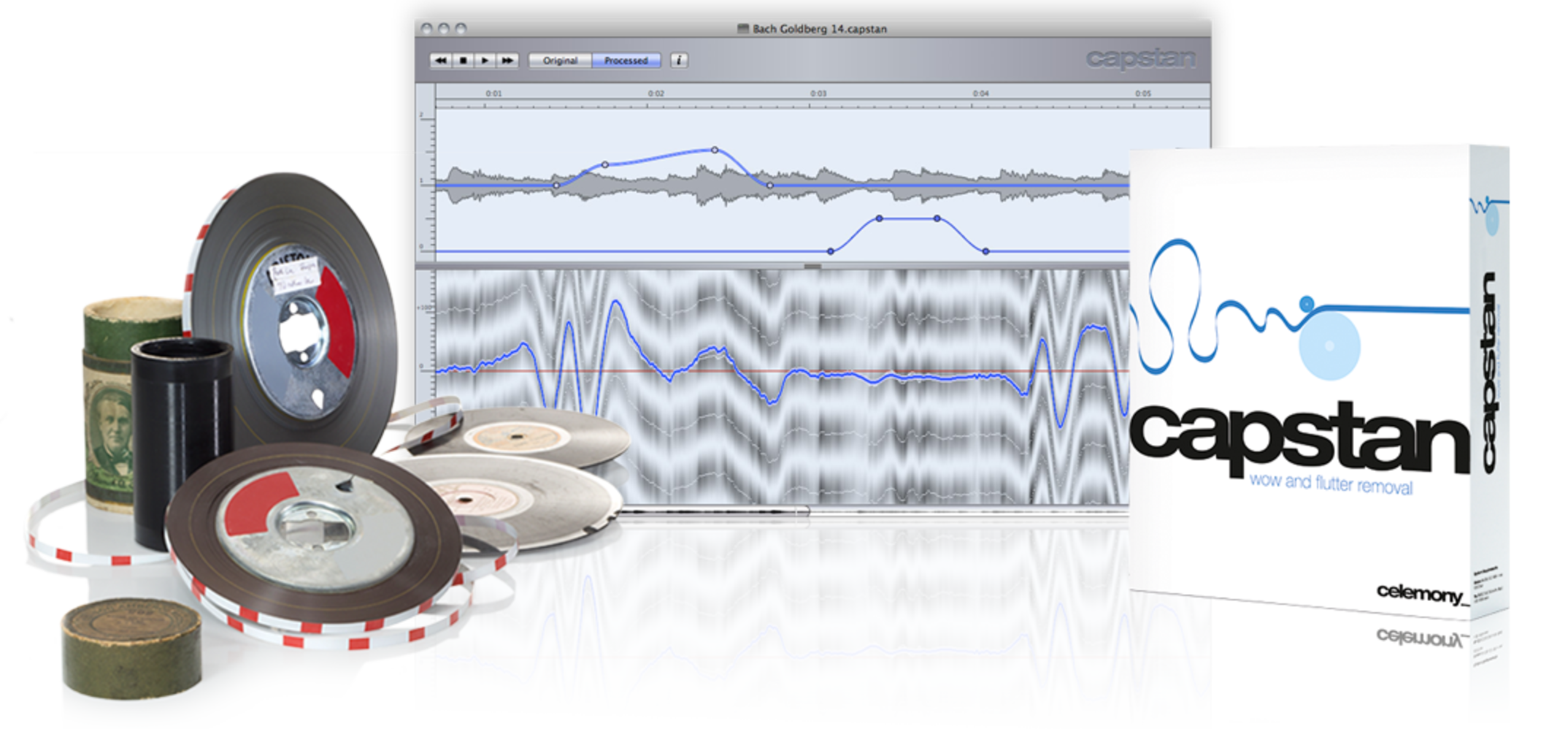Grab the splitter handle between waveform and spectrogram

coord(812,267)
